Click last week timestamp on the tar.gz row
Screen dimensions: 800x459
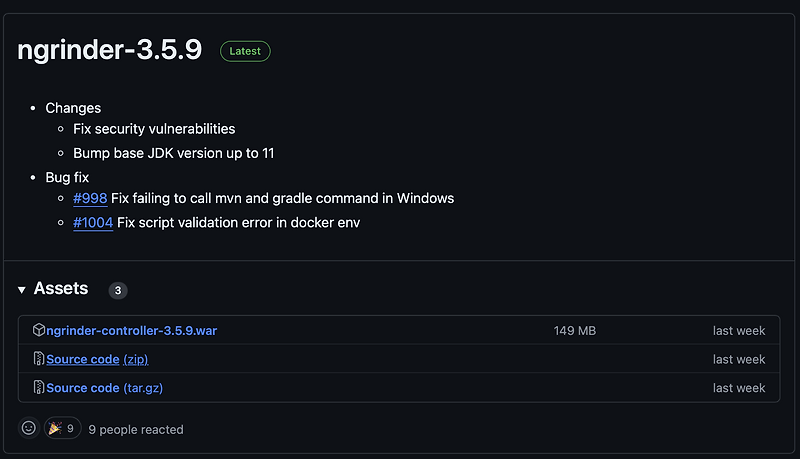[739, 388]
